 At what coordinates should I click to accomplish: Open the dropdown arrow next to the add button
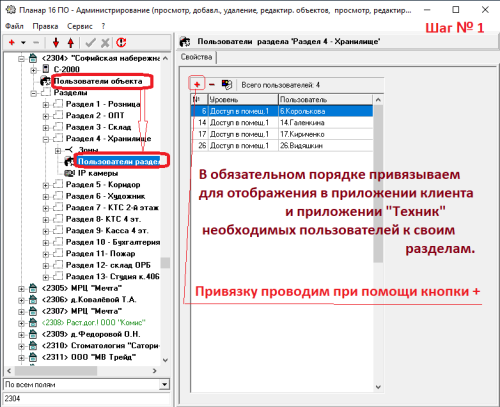click(x=23, y=43)
